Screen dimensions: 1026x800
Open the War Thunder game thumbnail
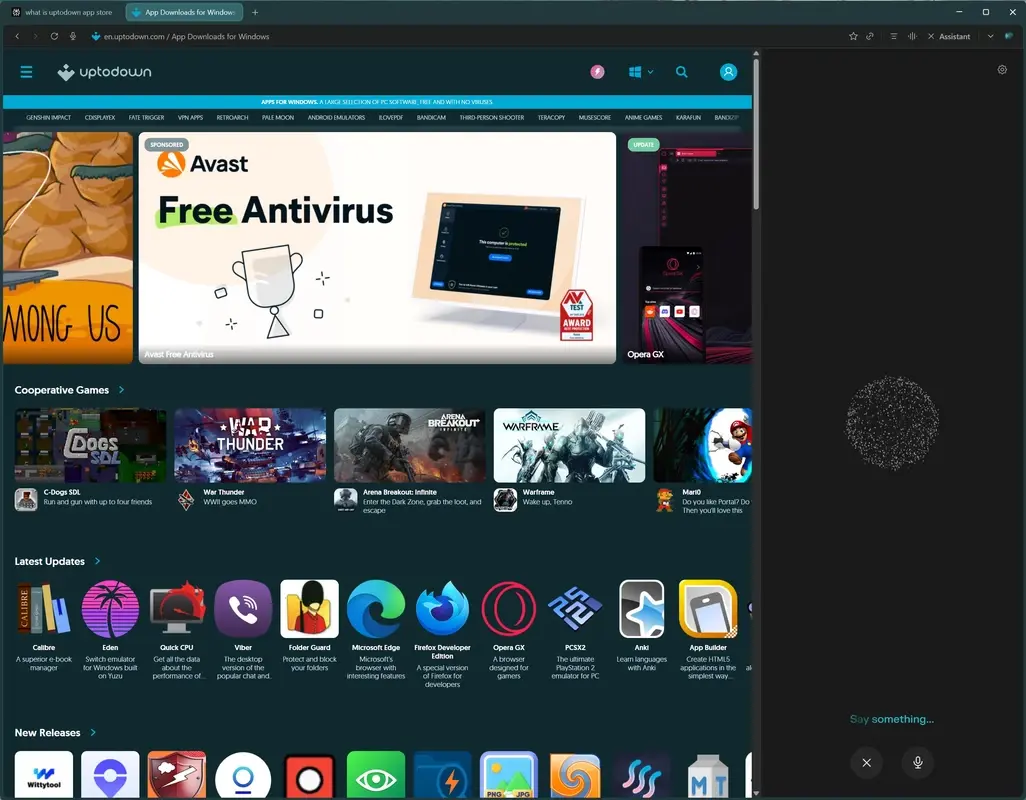pyautogui.click(x=249, y=444)
